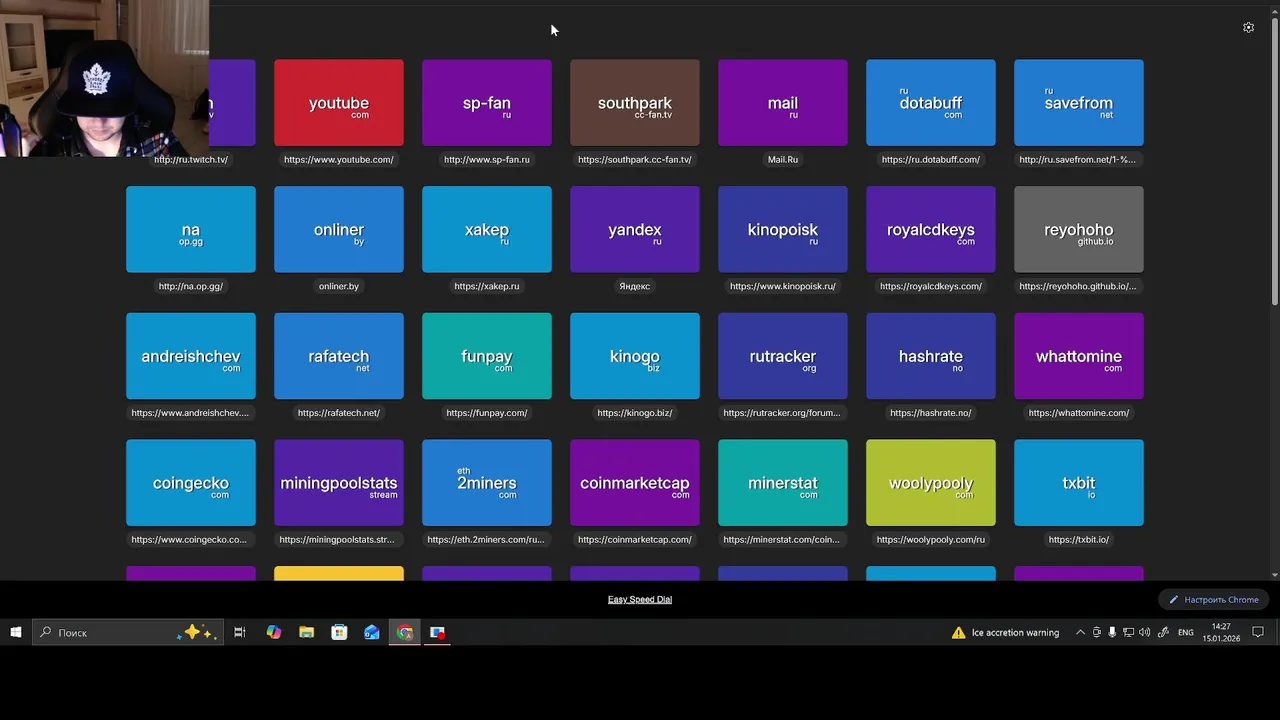The height and width of the screenshot is (720, 1280).
Task: Open the royalcdkeys tile
Action: pyautogui.click(x=931, y=229)
